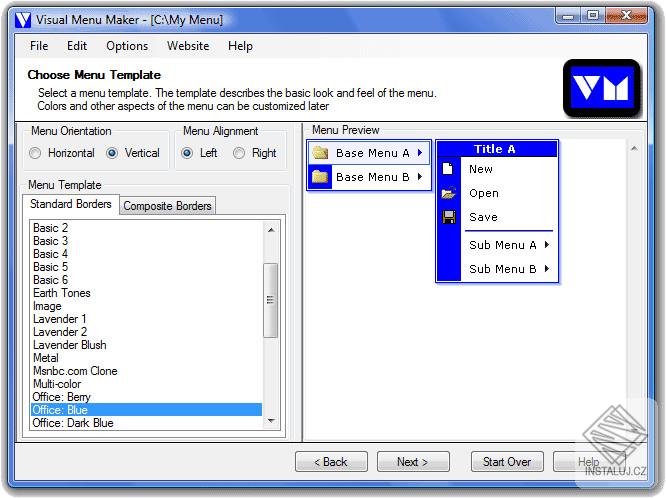Click the Next button

(413, 461)
